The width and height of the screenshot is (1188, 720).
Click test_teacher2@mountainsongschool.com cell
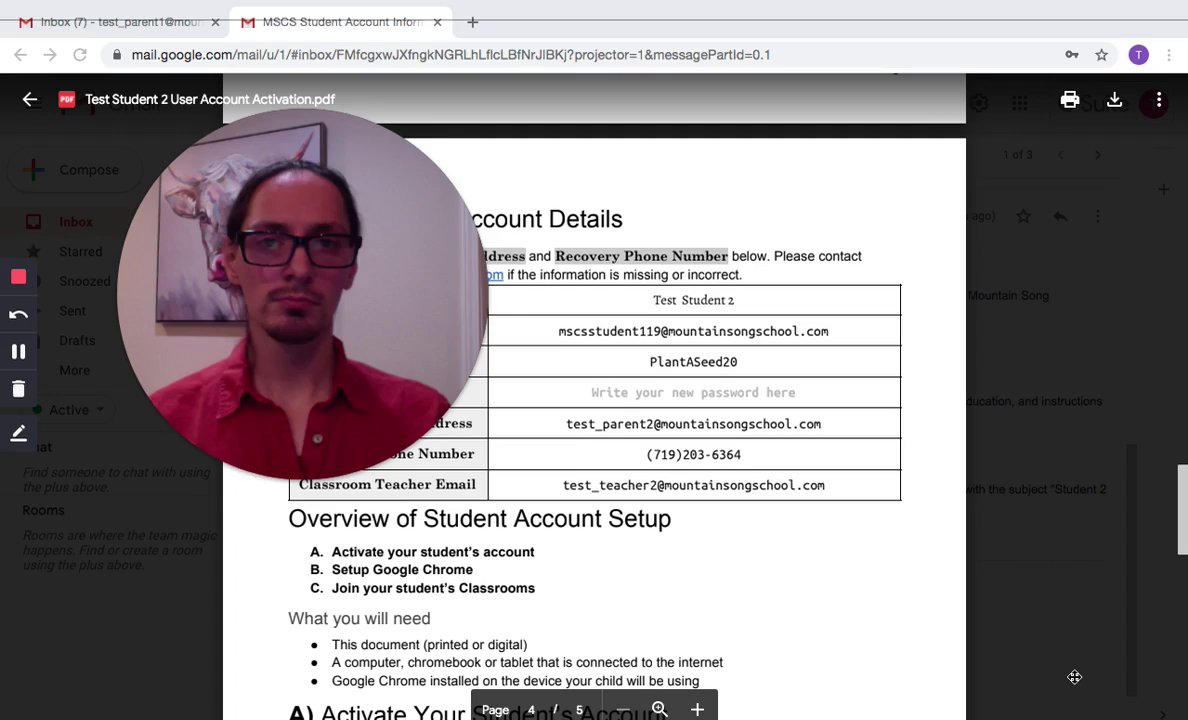(x=693, y=485)
